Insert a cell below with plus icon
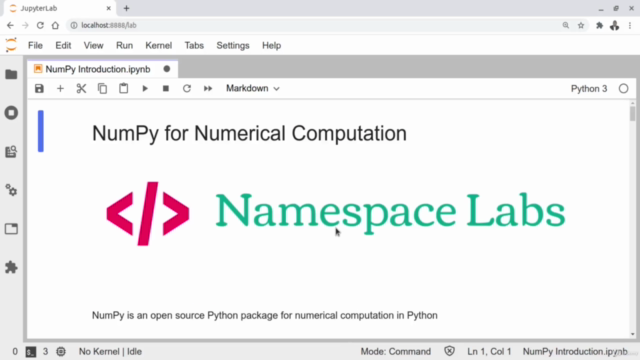 coord(60,89)
